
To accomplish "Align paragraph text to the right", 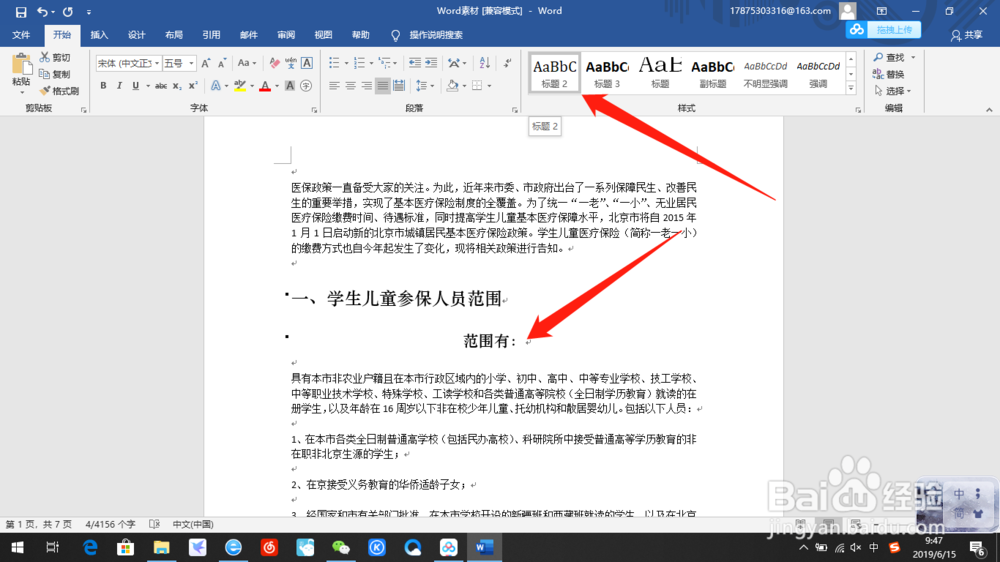I will 366,85.
